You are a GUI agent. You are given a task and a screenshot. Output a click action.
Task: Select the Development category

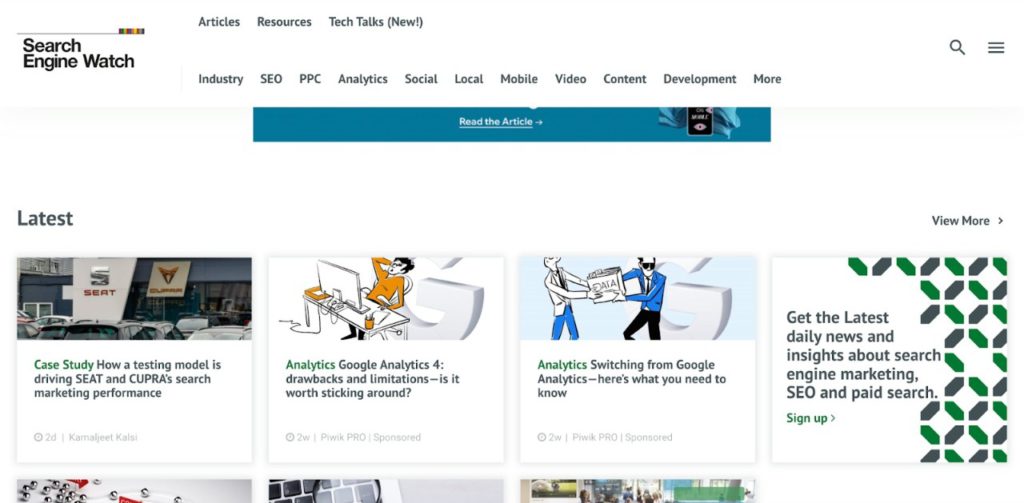pos(699,79)
